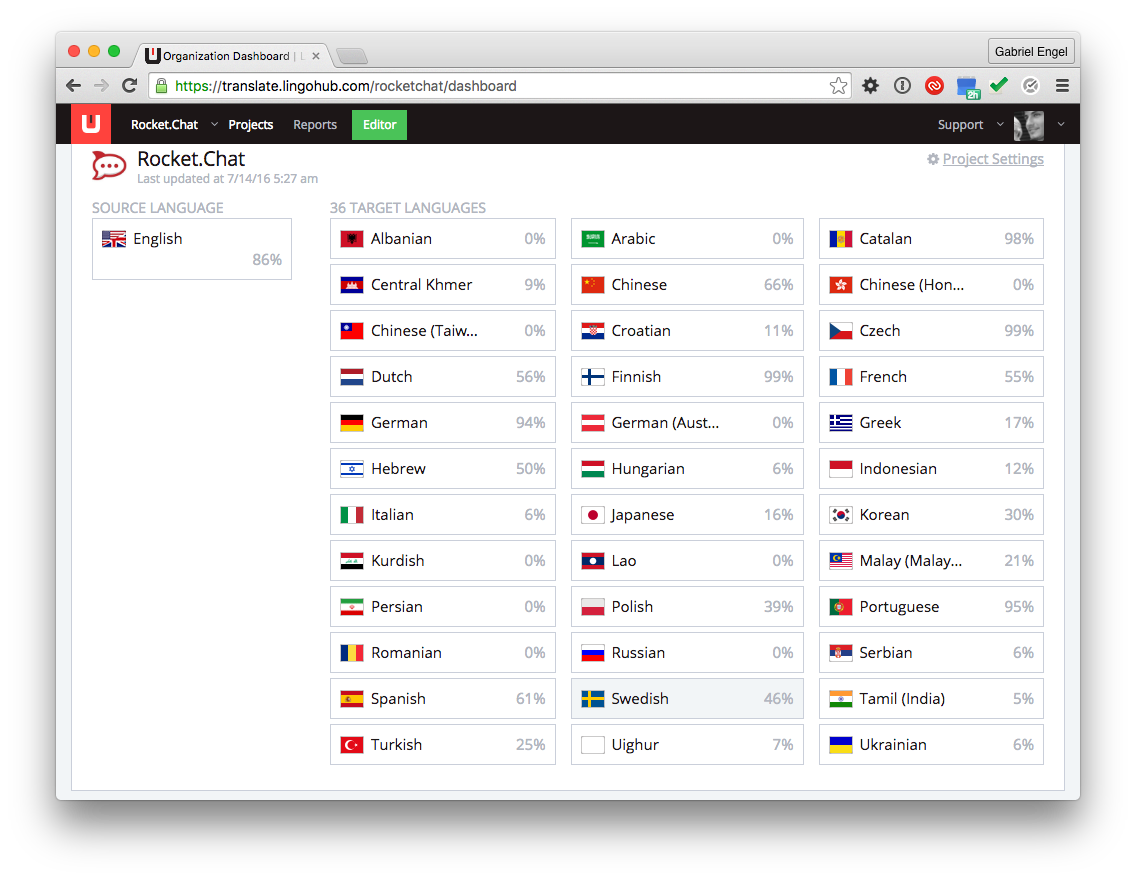Open the Russian language row
This screenshot has width=1136, height=880.
coord(687,653)
